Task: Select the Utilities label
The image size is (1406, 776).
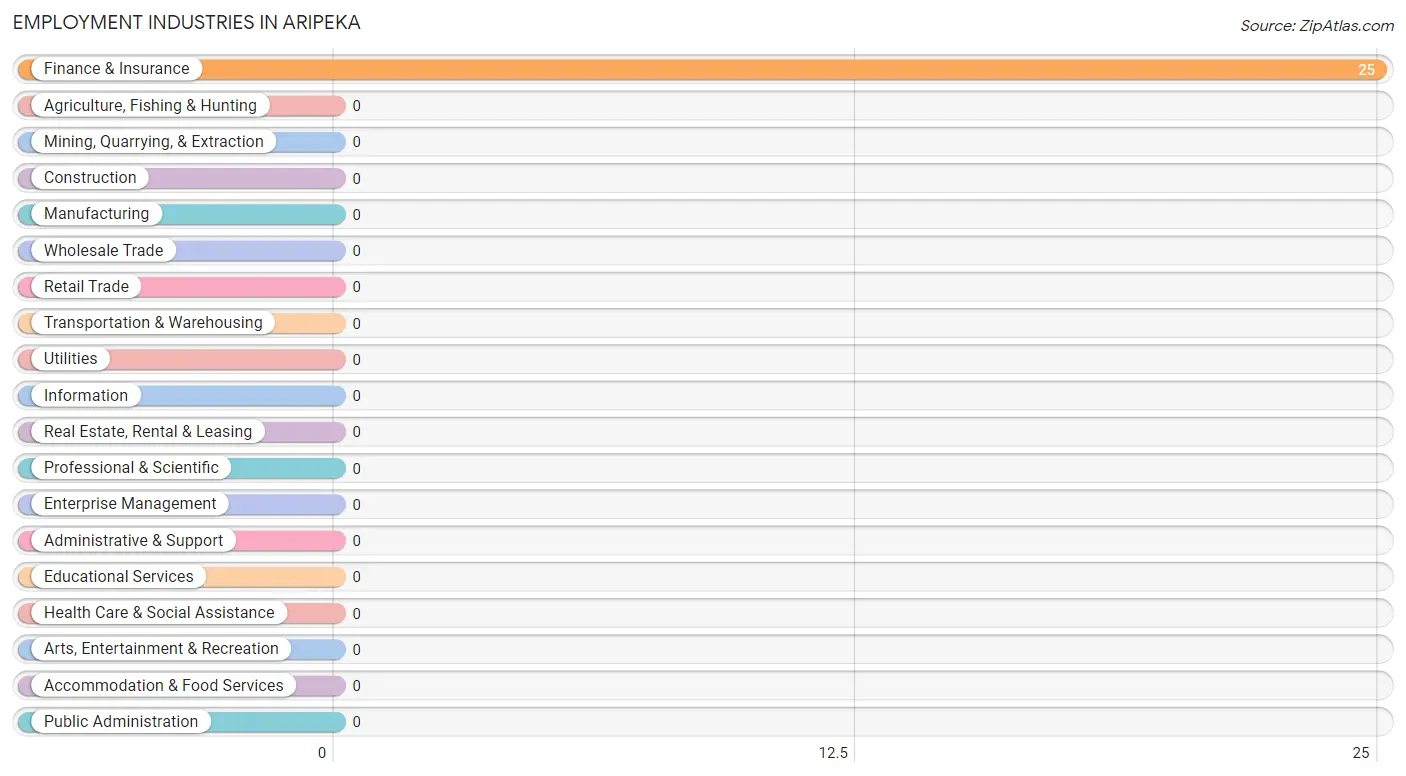Action: (x=71, y=359)
